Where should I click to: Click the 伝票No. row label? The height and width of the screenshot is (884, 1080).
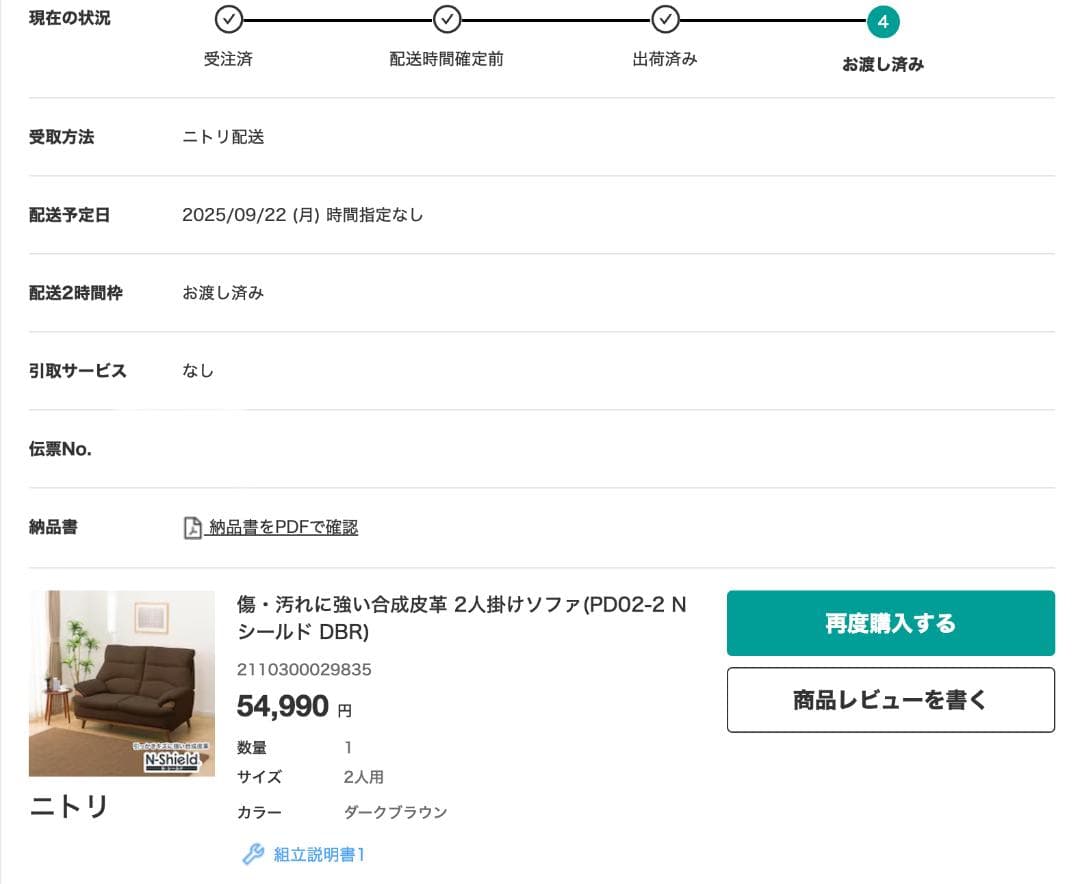[x=60, y=448]
